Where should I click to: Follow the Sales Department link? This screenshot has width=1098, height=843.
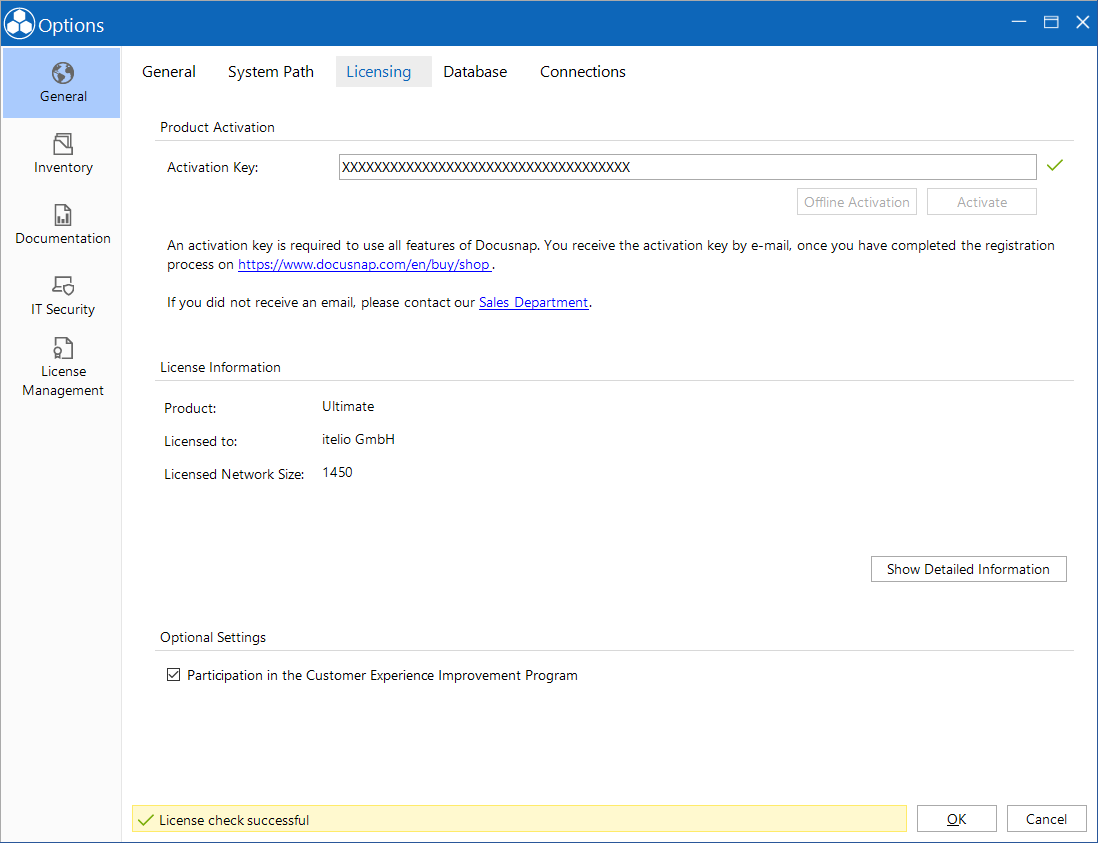coord(534,302)
